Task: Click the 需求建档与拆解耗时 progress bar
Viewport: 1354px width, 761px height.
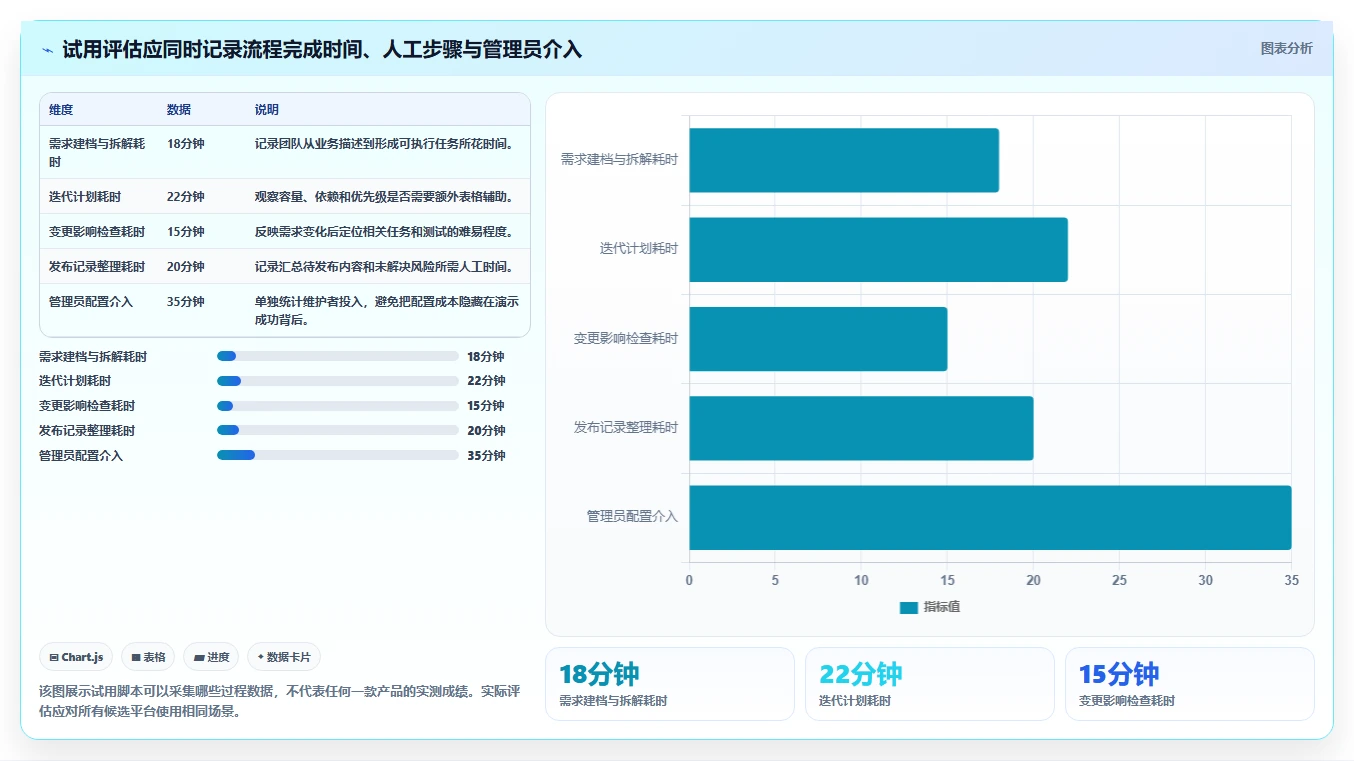Action: (x=338, y=356)
